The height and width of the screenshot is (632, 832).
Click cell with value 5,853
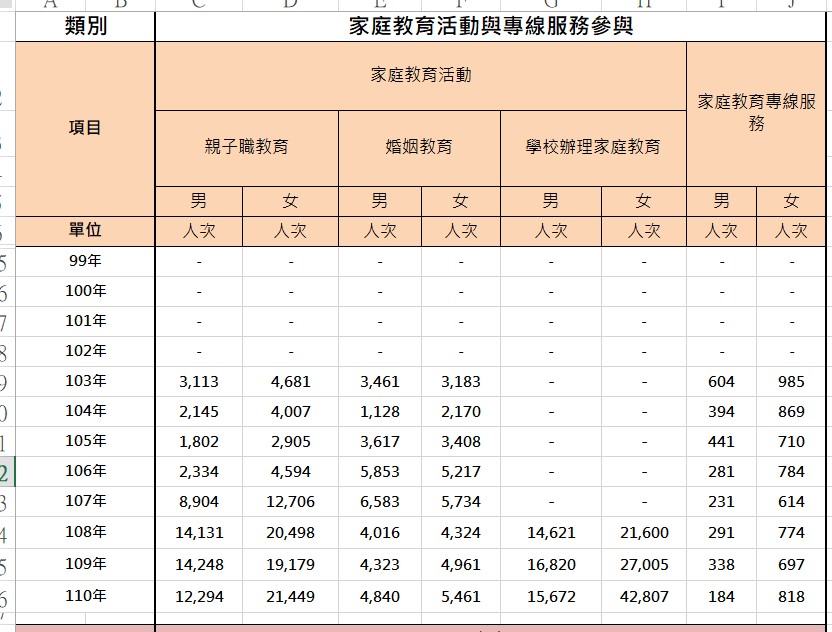tap(380, 471)
